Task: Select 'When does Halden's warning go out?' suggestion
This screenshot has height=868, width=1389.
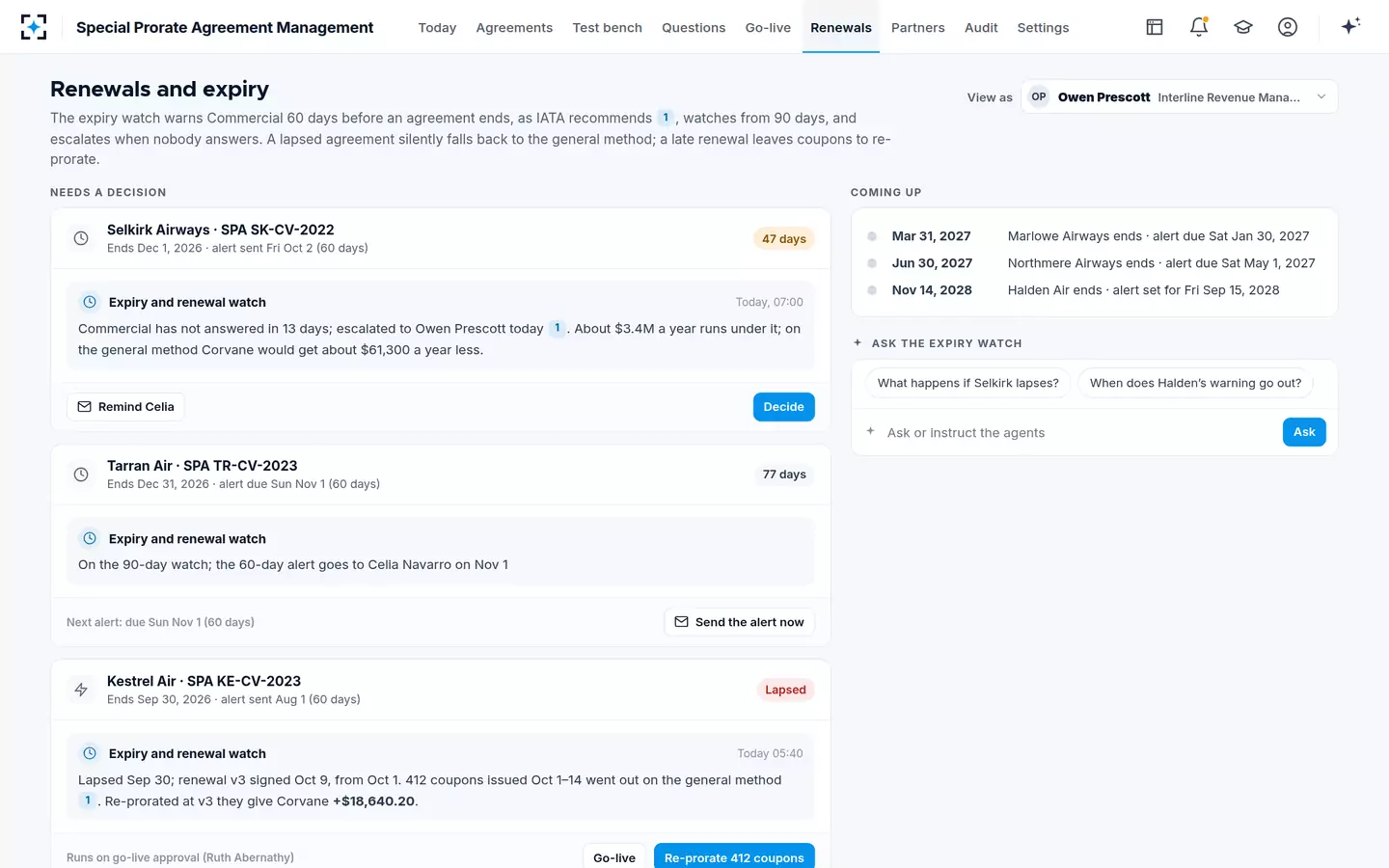Action: coord(1195,383)
